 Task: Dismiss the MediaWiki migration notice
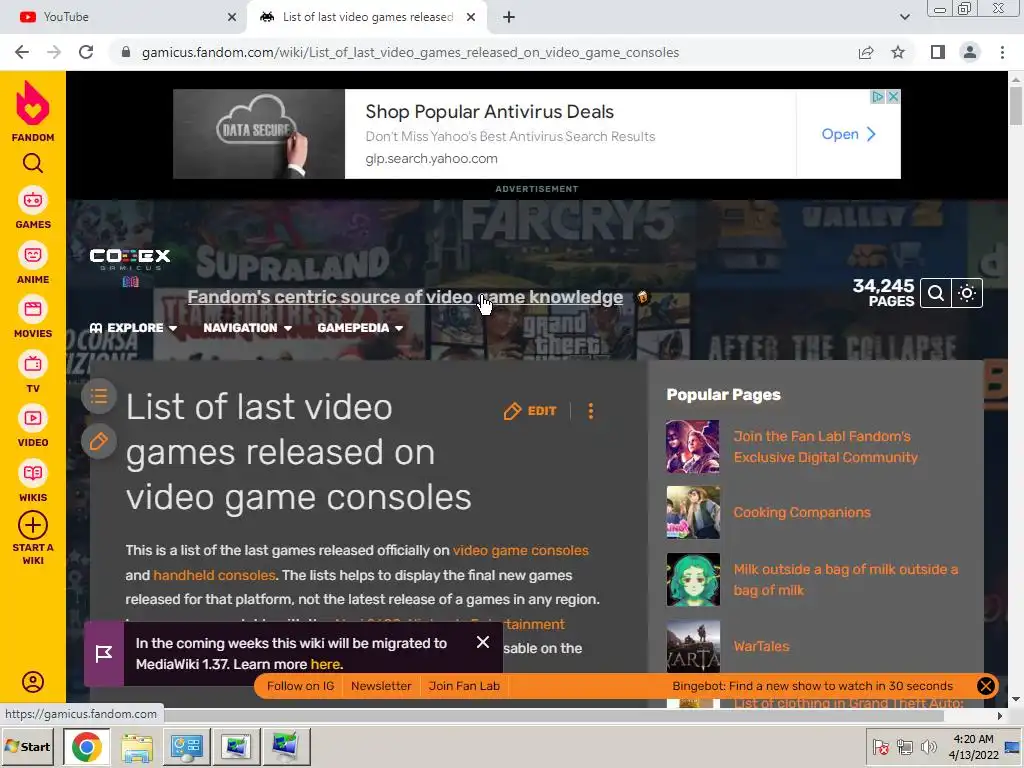tap(483, 643)
